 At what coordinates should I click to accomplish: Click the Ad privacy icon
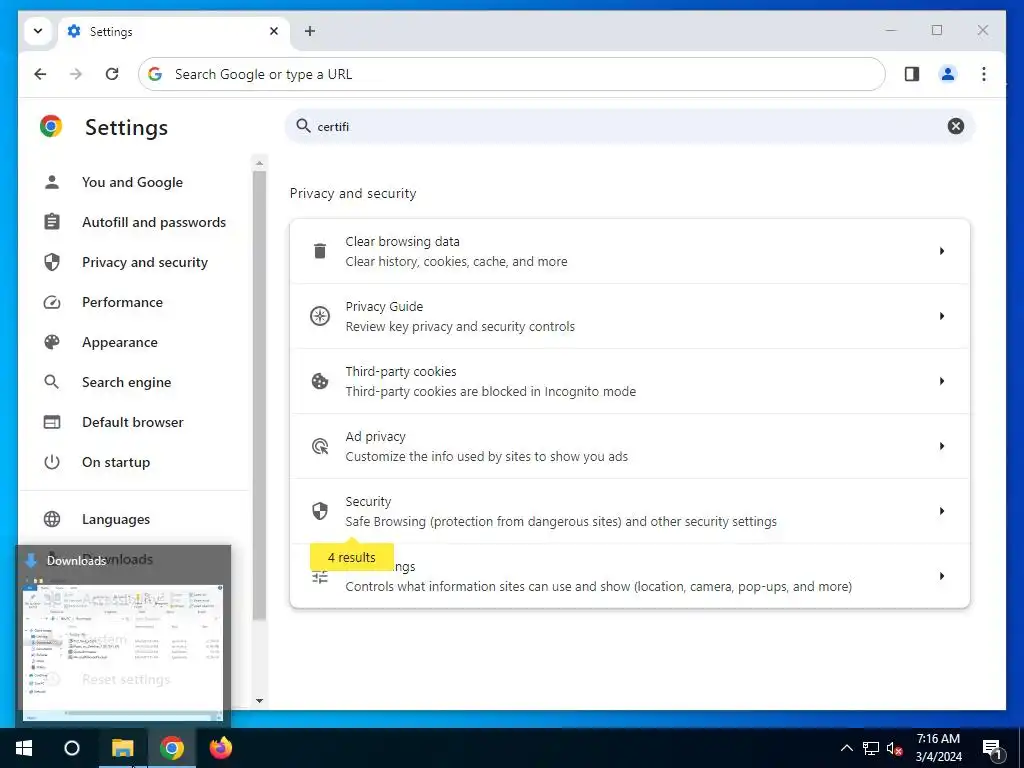(x=320, y=446)
